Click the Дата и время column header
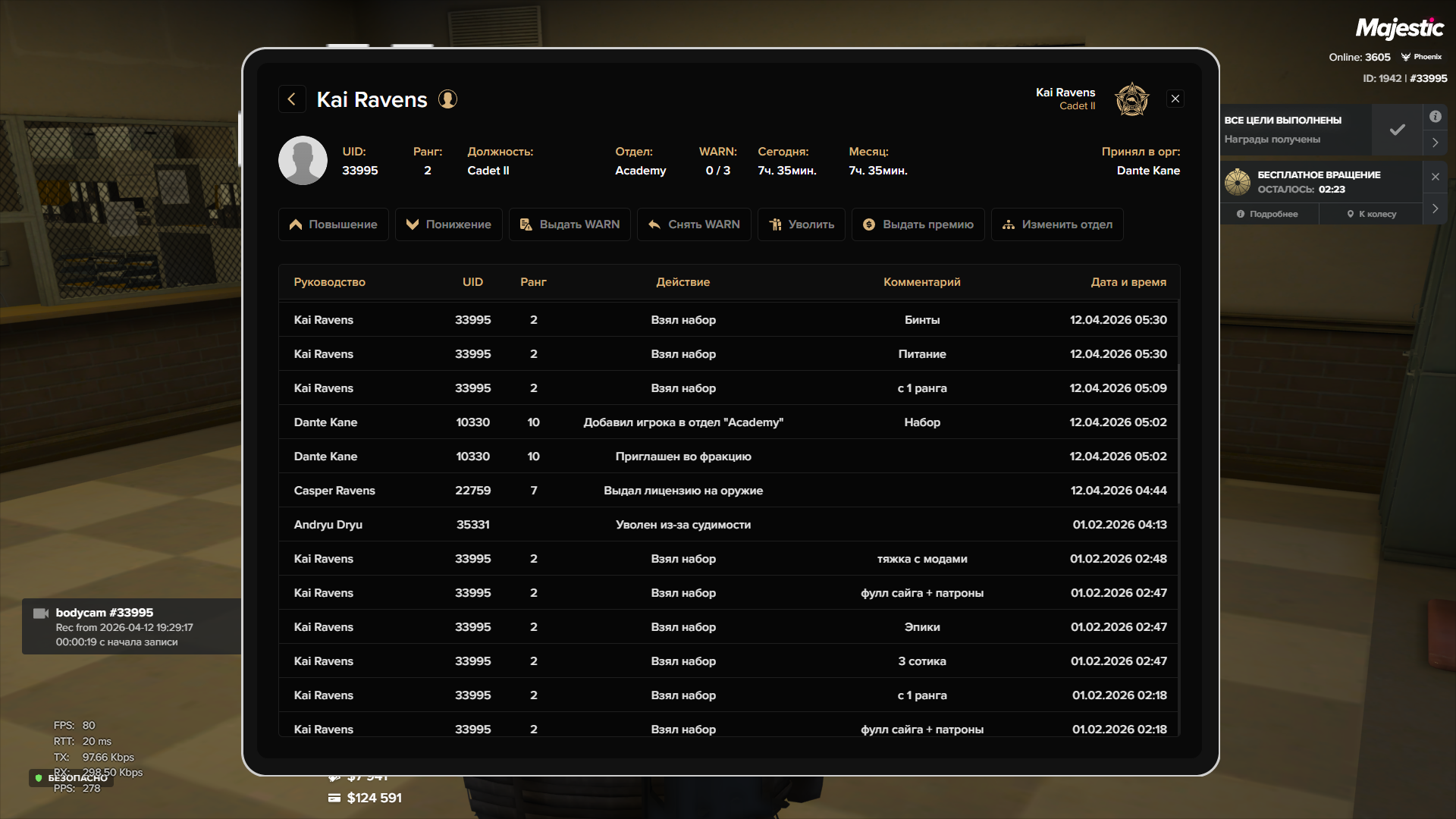 pyautogui.click(x=1128, y=282)
